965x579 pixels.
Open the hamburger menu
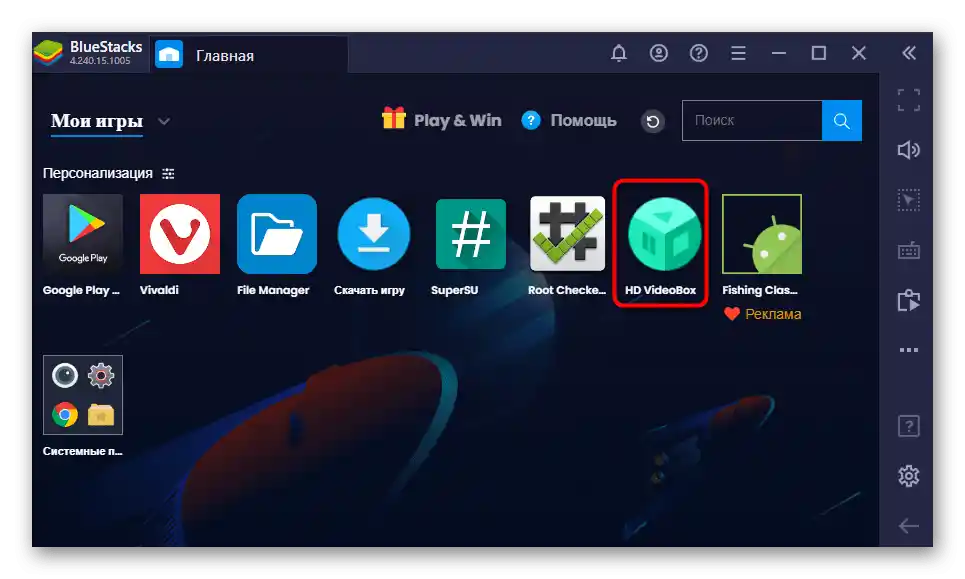tap(739, 54)
